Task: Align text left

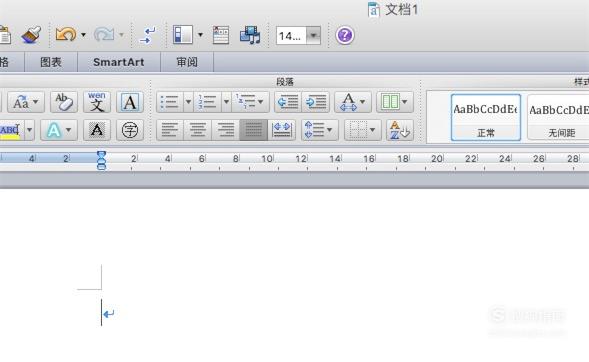Action: tap(170, 130)
